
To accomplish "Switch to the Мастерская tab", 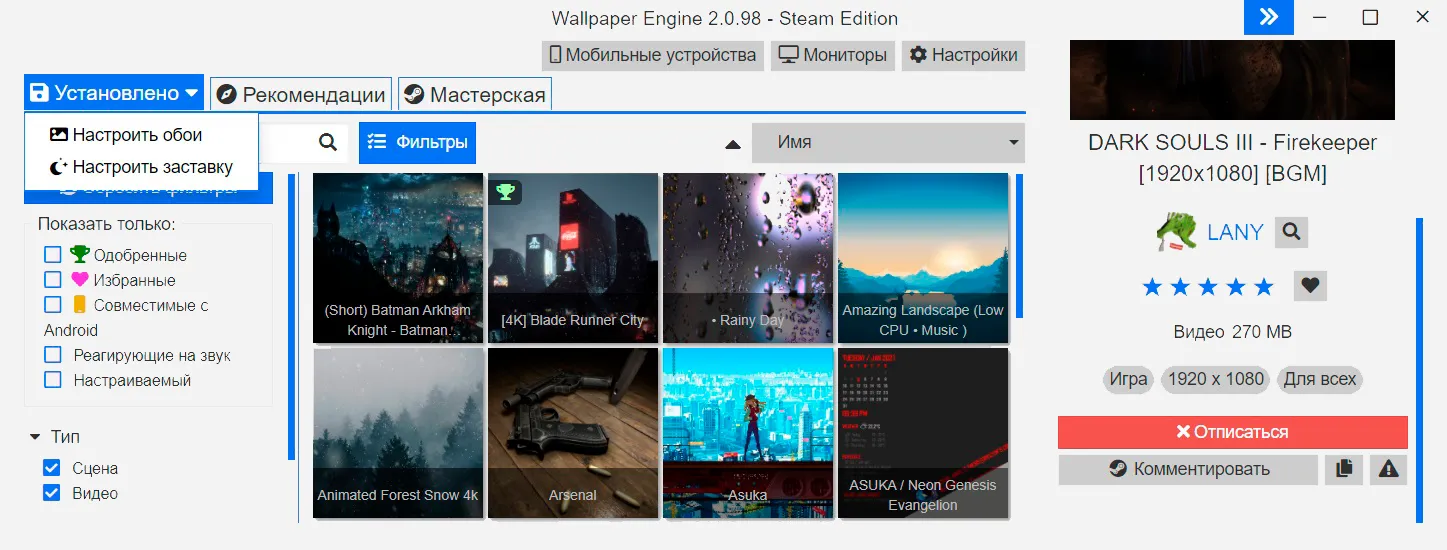I will tap(475, 95).
